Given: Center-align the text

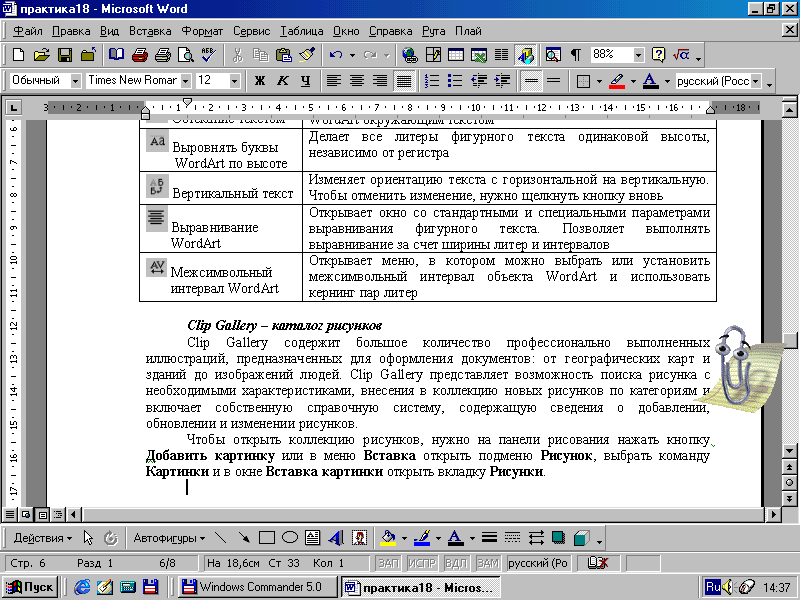Looking at the screenshot, I should (357, 81).
